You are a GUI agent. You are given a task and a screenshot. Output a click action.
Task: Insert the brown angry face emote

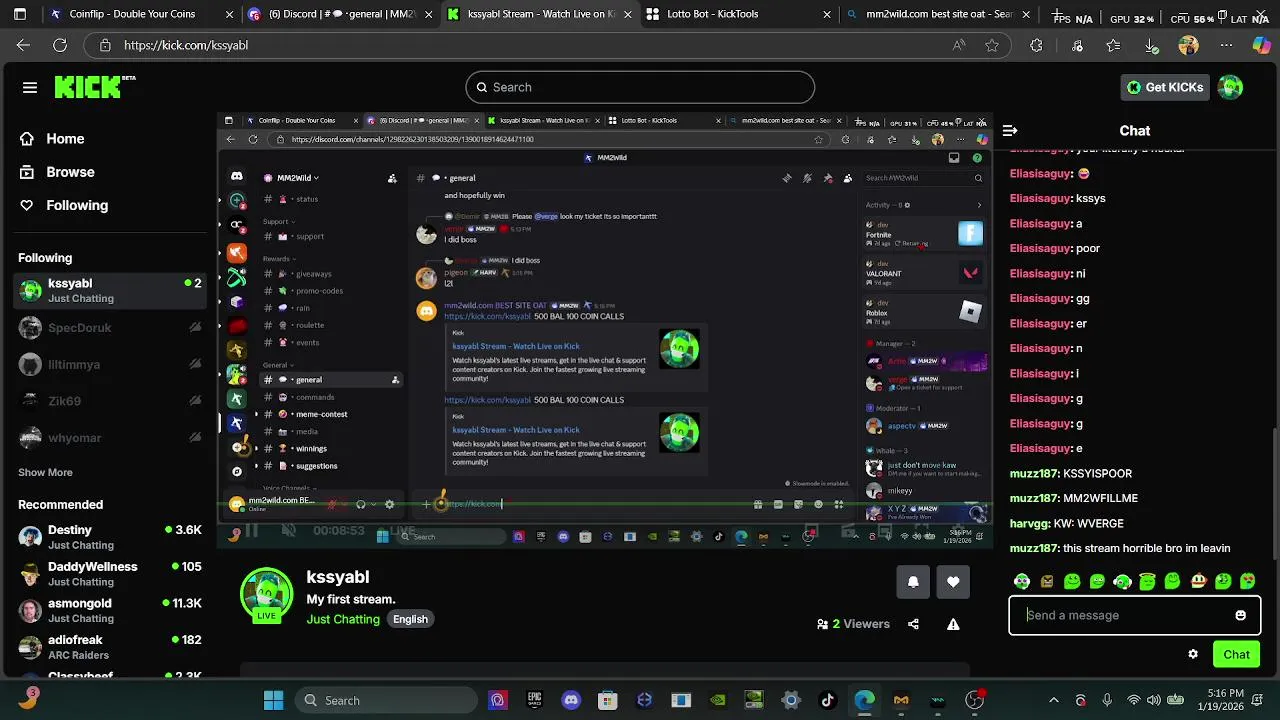coord(1047,581)
